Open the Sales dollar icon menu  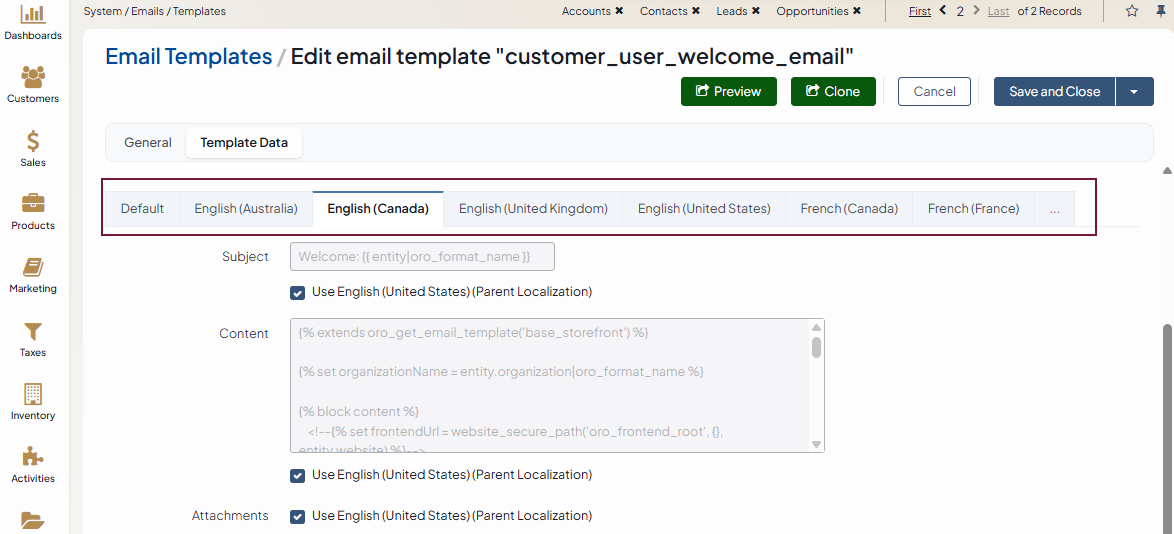(33, 148)
